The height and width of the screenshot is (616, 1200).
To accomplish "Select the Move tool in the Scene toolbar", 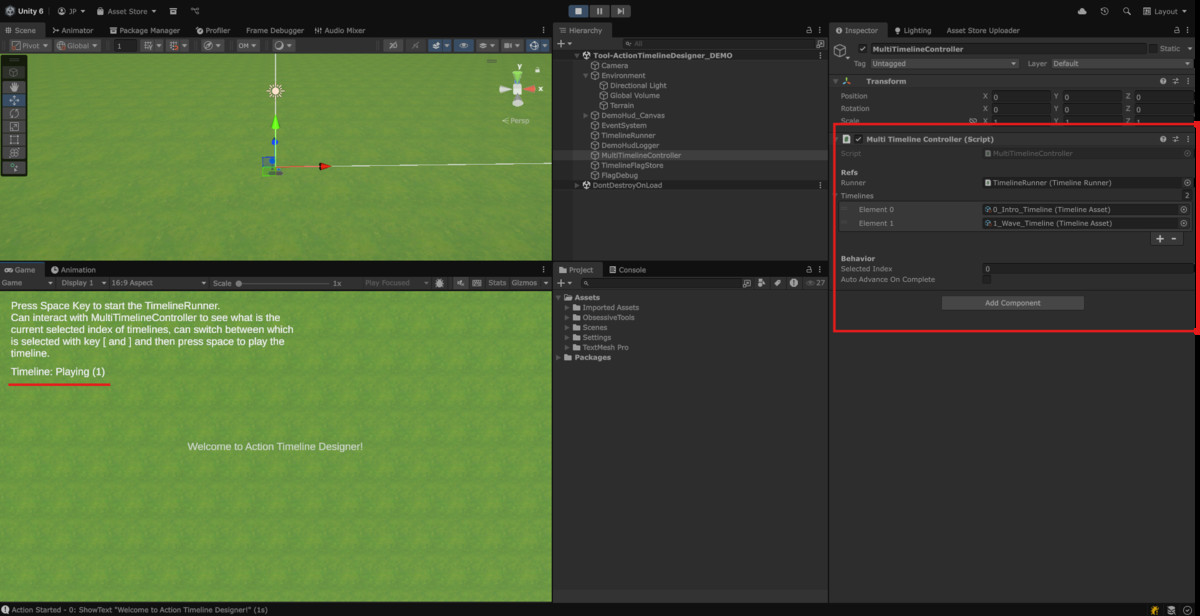I will [14, 102].
